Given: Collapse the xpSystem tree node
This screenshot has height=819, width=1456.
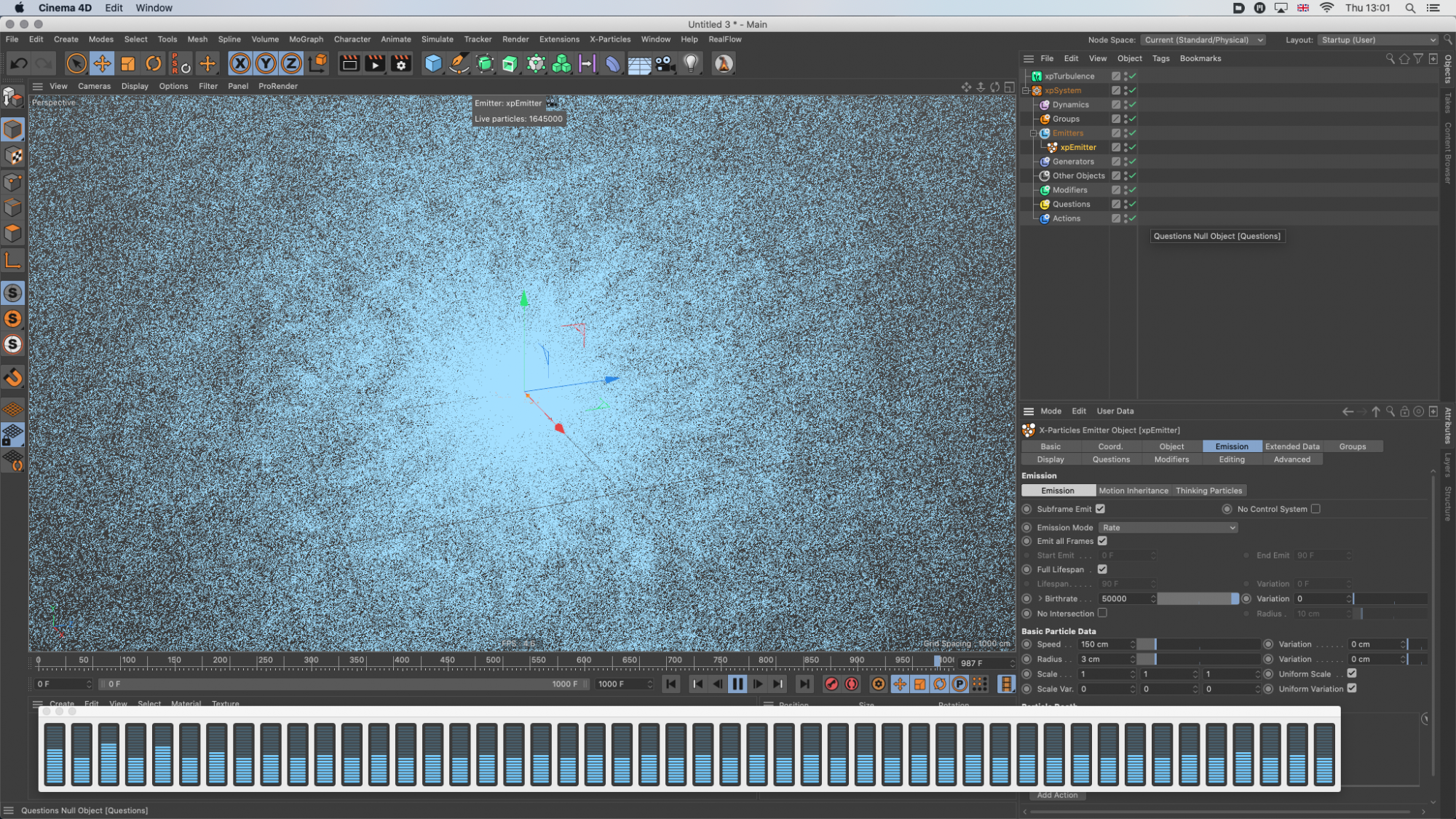Looking at the screenshot, I should (1026, 91).
